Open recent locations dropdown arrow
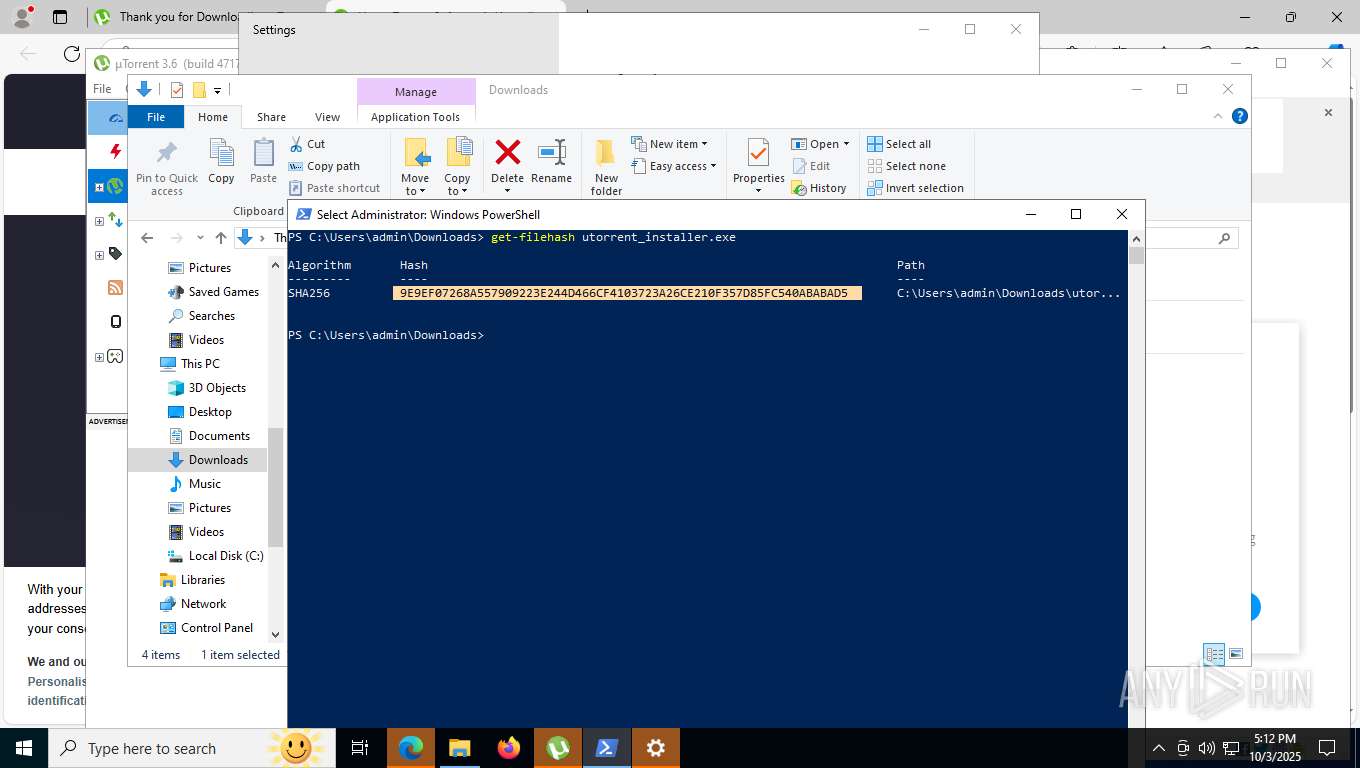The image size is (1360, 768). pos(200,238)
